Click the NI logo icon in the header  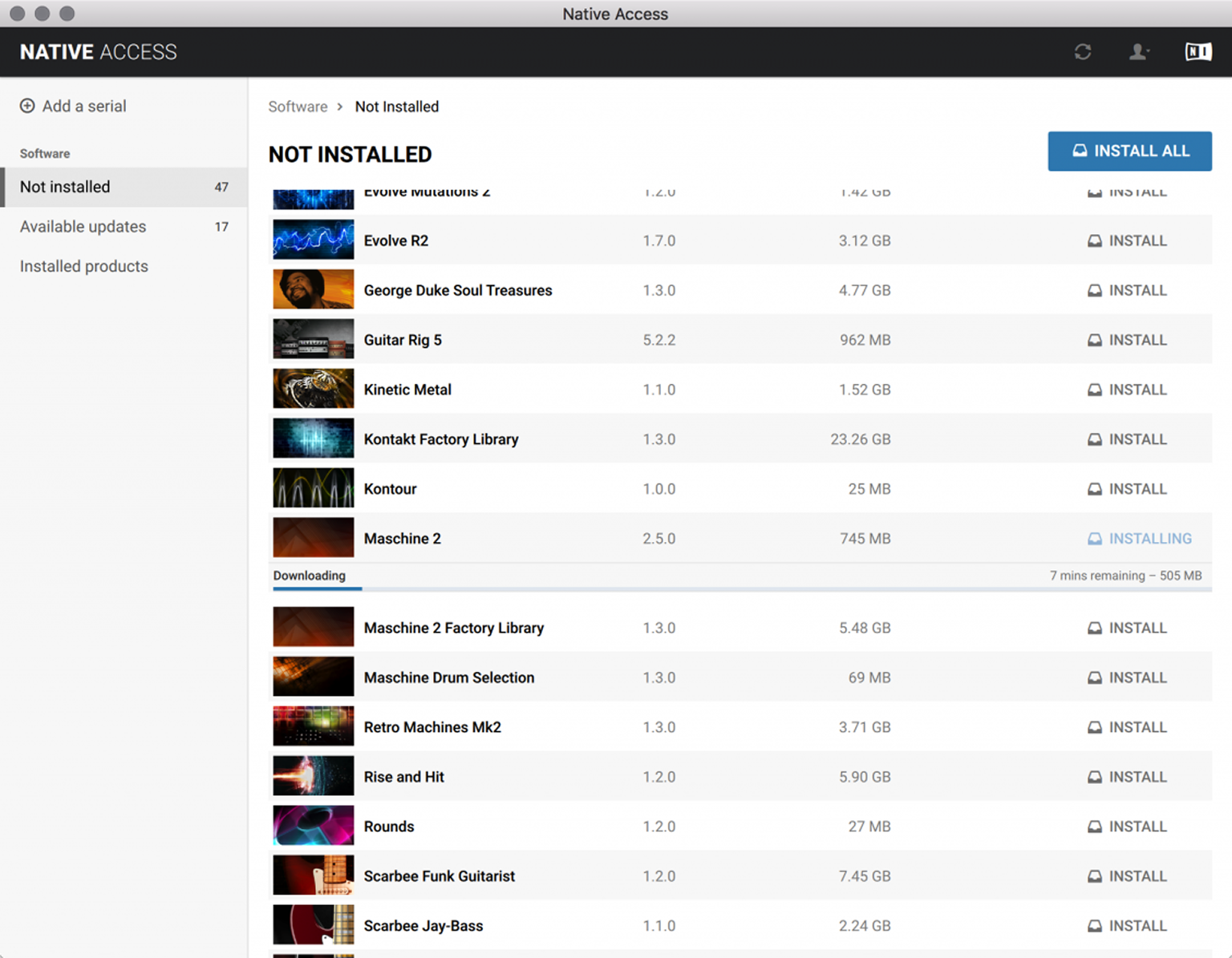point(1198,52)
